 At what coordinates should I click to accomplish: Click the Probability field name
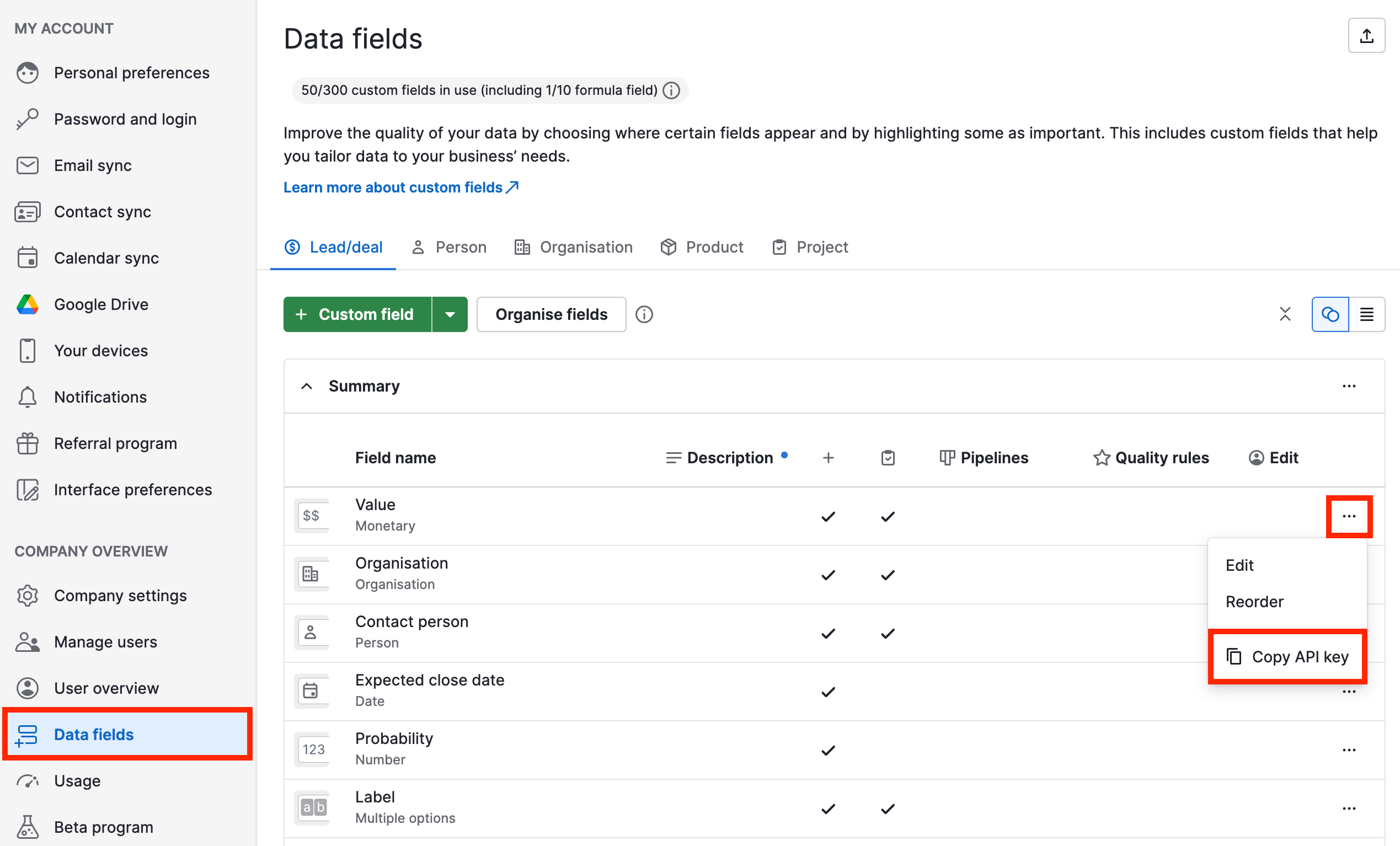pyautogui.click(x=394, y=738)
